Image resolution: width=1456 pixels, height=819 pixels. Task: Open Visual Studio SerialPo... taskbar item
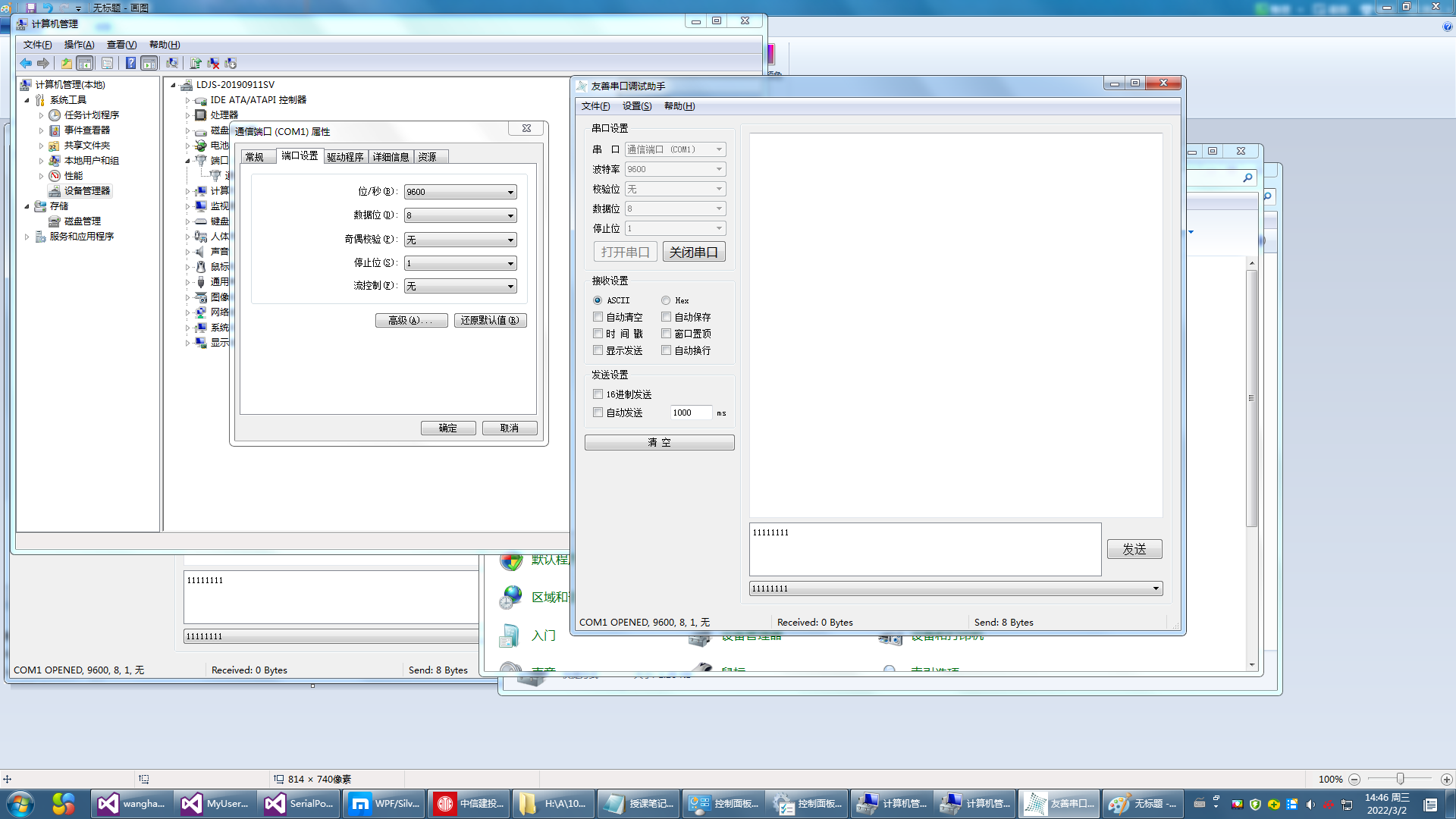point(299,803)
